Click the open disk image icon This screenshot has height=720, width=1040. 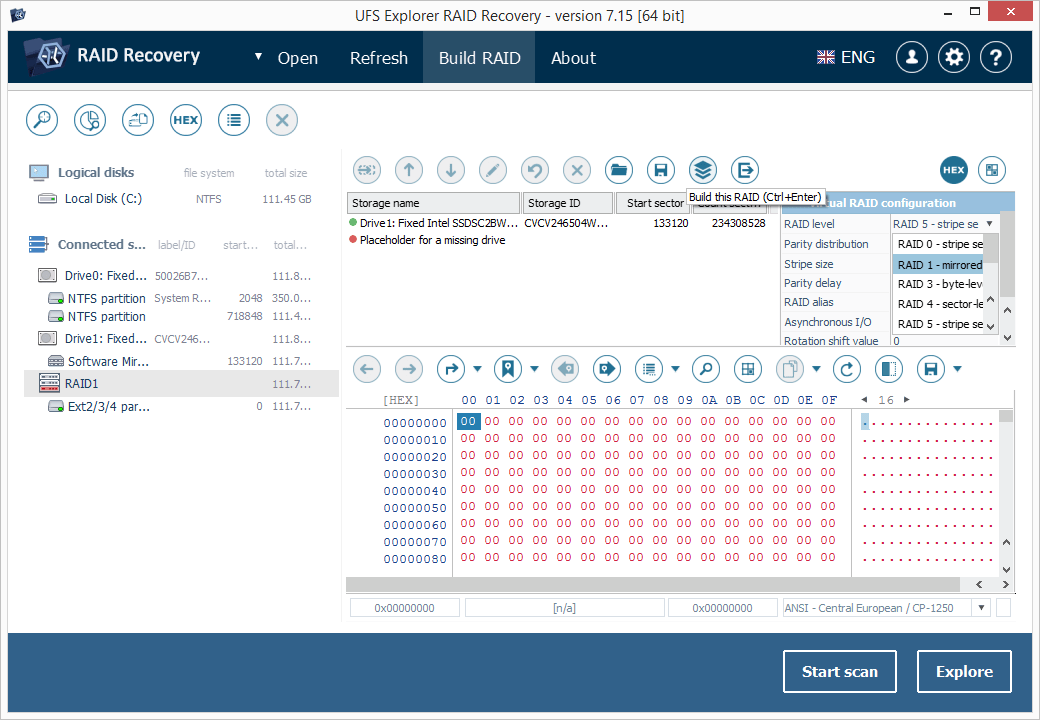pyautogui.click(x=138, y=120)
